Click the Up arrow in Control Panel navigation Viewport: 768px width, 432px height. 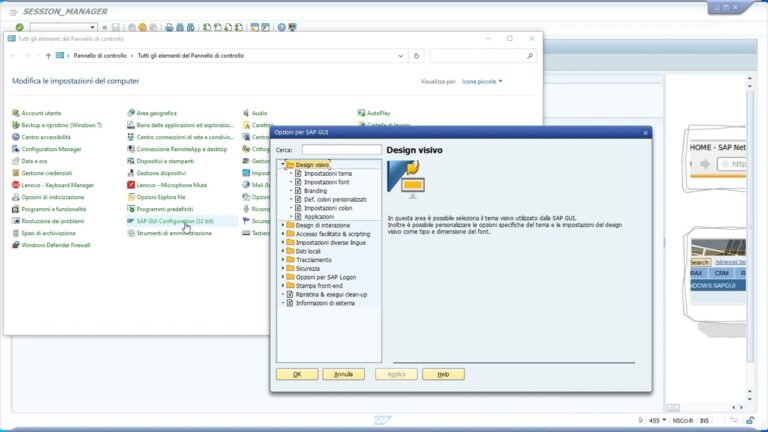(48, 56)
